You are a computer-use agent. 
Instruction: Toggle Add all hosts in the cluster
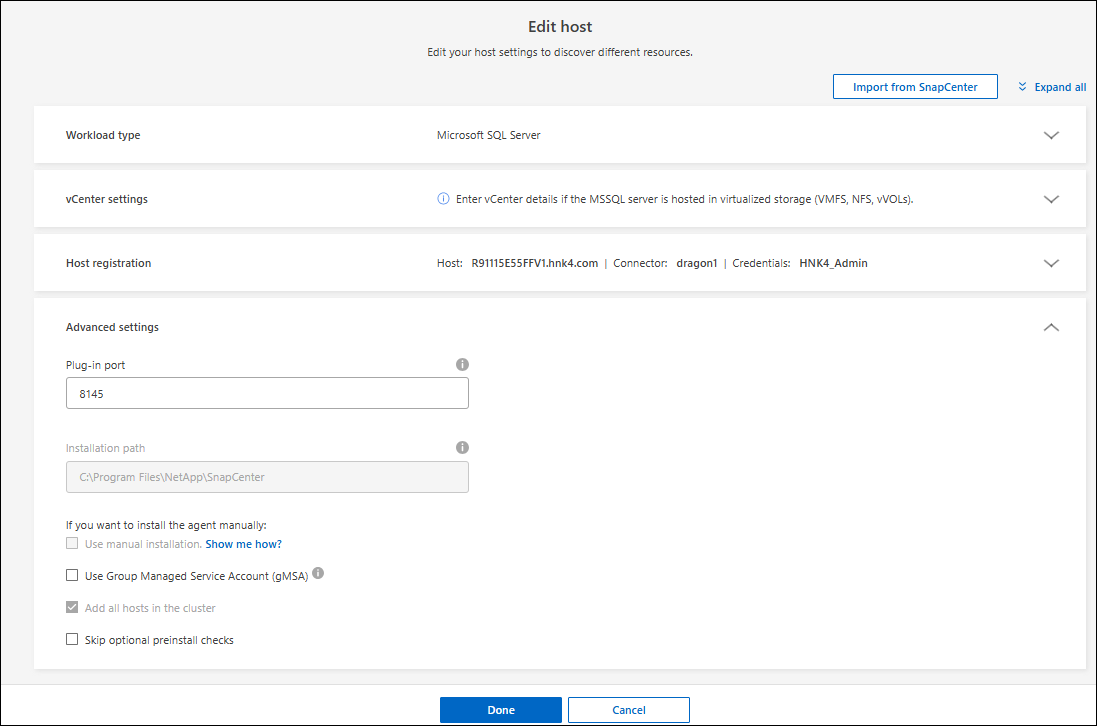[x=72, y=607]
